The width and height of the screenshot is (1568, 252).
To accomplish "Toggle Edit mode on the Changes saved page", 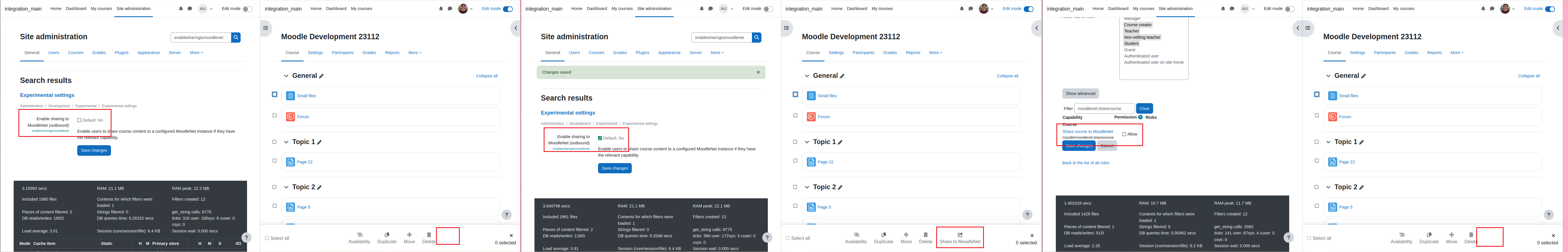I will (x=768, y=9).
